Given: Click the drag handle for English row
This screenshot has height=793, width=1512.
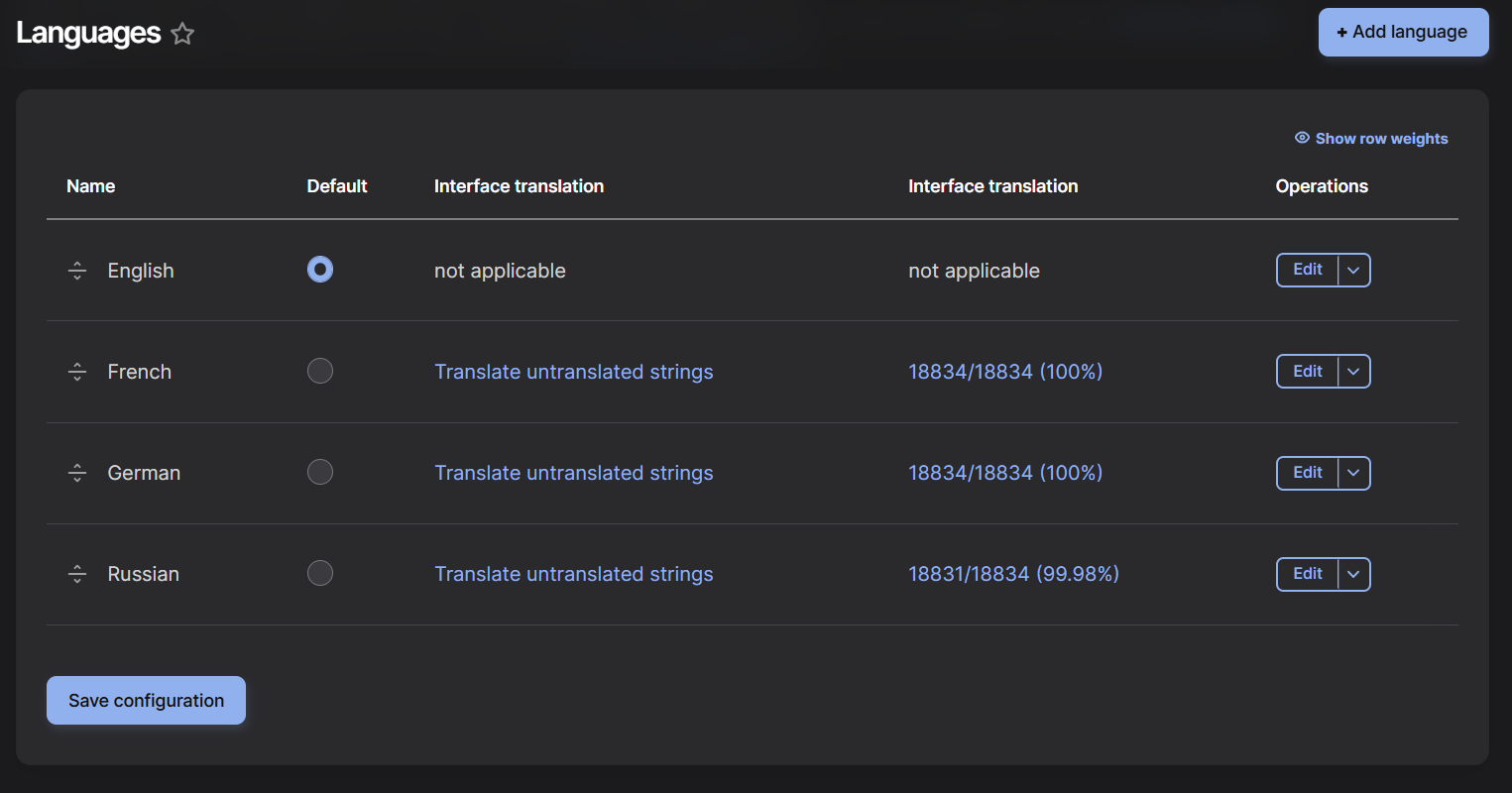Looking at the screenshot, I should click(x=77, y=271).
